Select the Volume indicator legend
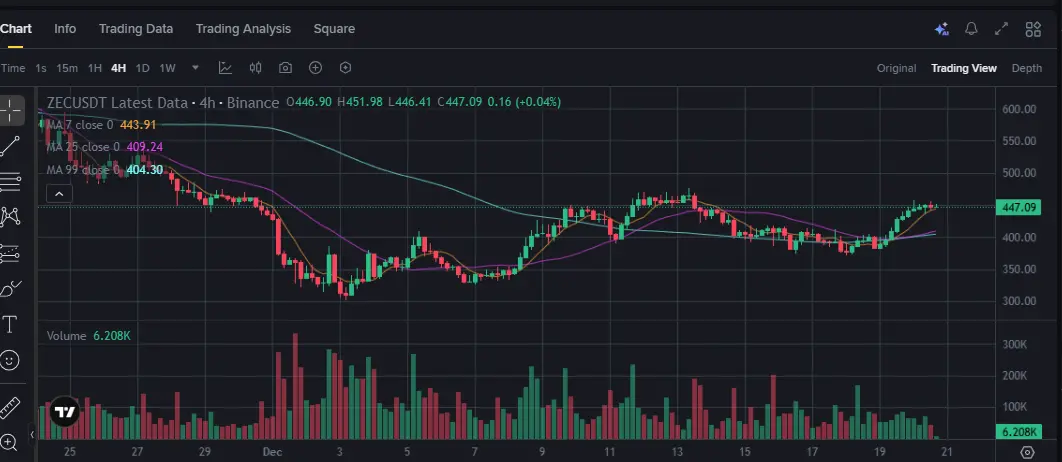 coord(89,336)
